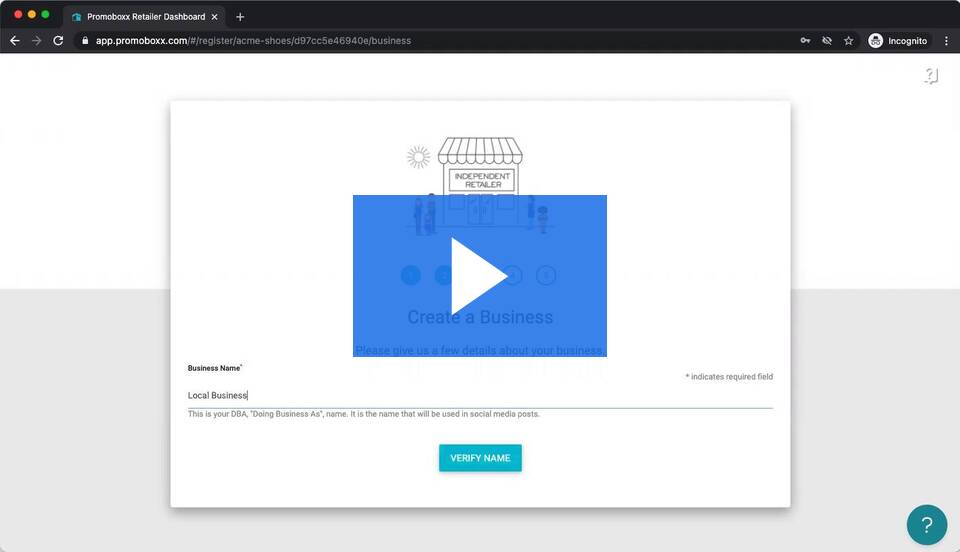
Task: Reload the Promoboxx page
Action: [58, 40]
